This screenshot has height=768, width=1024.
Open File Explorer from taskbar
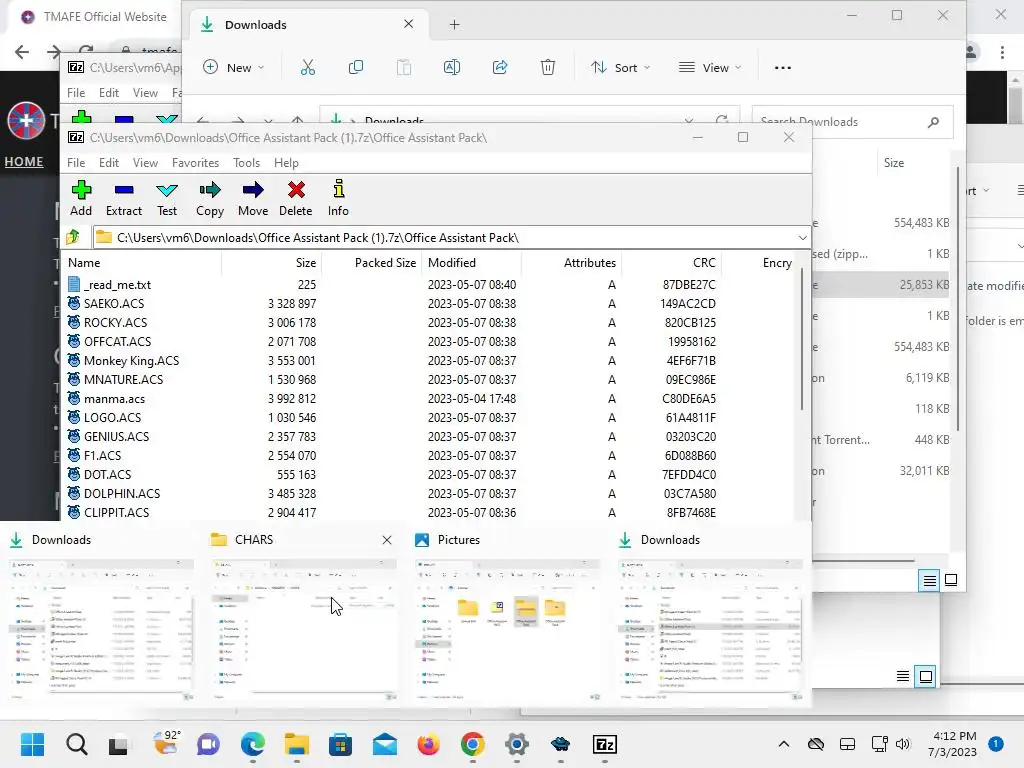[296, 744]
